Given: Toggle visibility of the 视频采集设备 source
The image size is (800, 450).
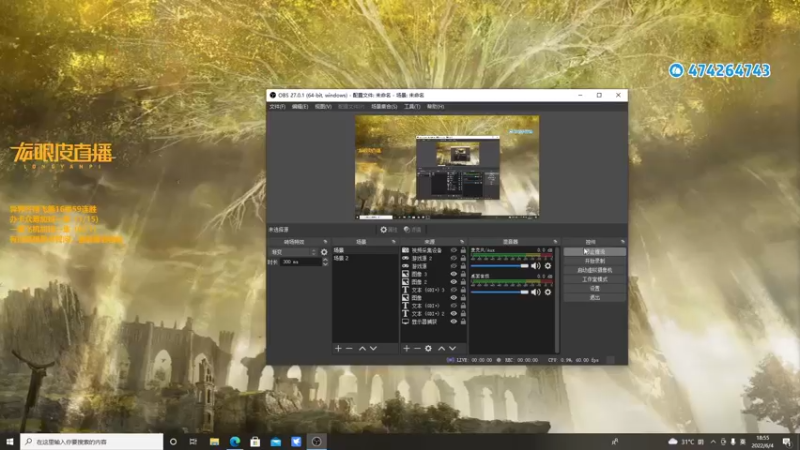Looking at the screenshot, I should tap(454, 251).
